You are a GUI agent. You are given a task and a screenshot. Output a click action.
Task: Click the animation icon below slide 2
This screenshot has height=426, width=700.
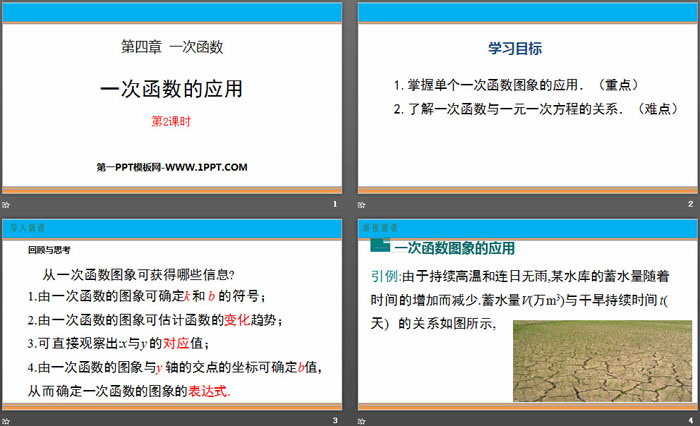[x=364, y=204]
